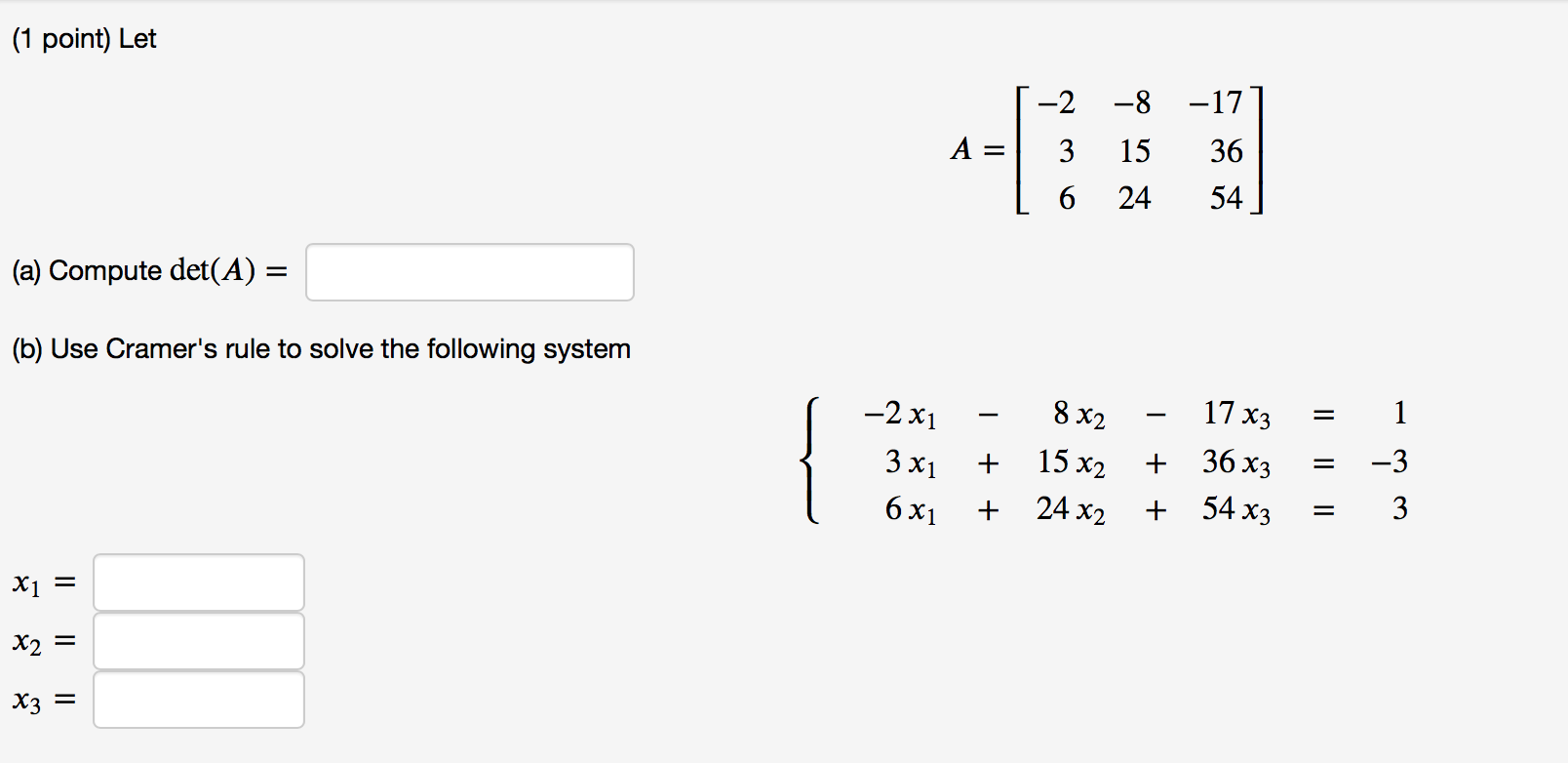Click the right-hand side value -3
The image size is (1568, 763).
(x=1391, y=462)
